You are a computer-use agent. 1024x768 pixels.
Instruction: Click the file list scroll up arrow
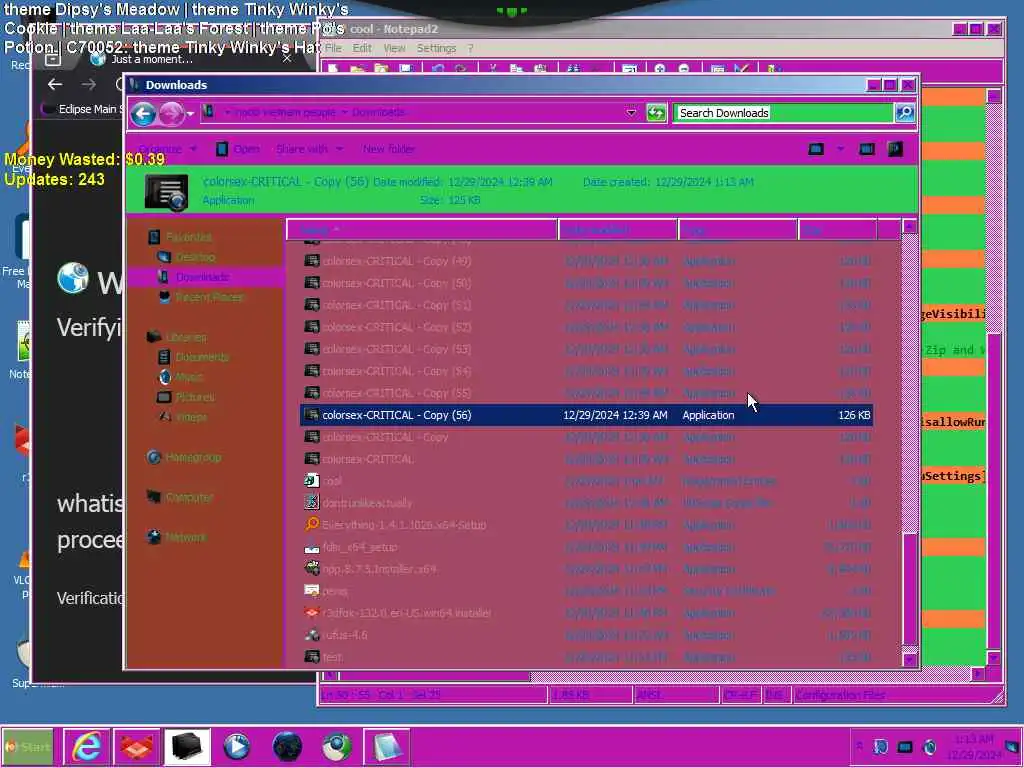pos(910,227)
